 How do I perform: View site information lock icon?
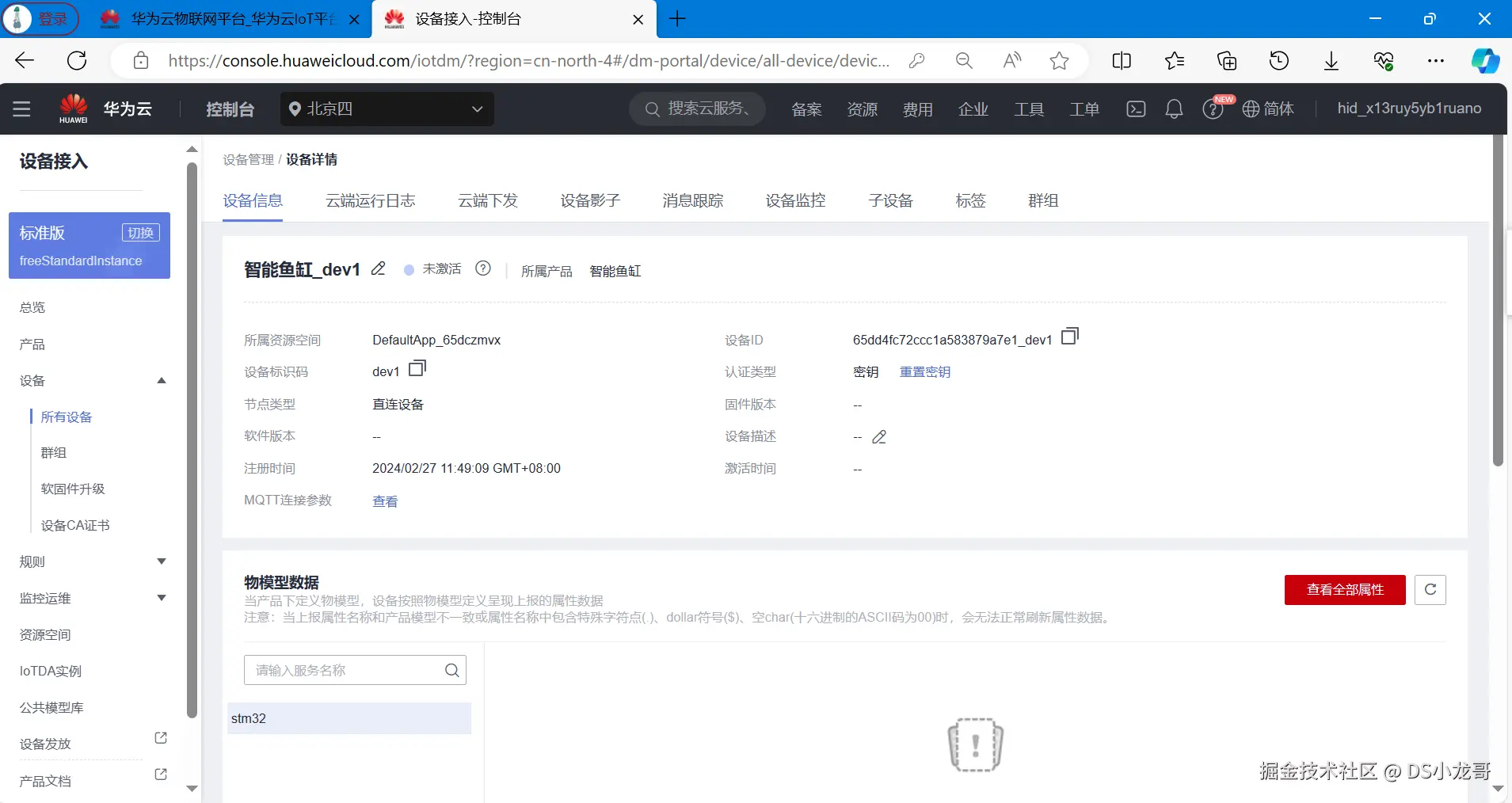tap(141, 61)
